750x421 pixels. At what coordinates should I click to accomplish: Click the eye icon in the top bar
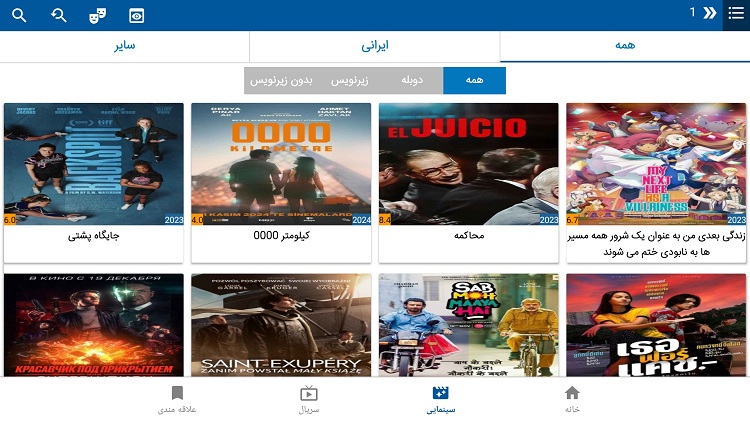136,16
